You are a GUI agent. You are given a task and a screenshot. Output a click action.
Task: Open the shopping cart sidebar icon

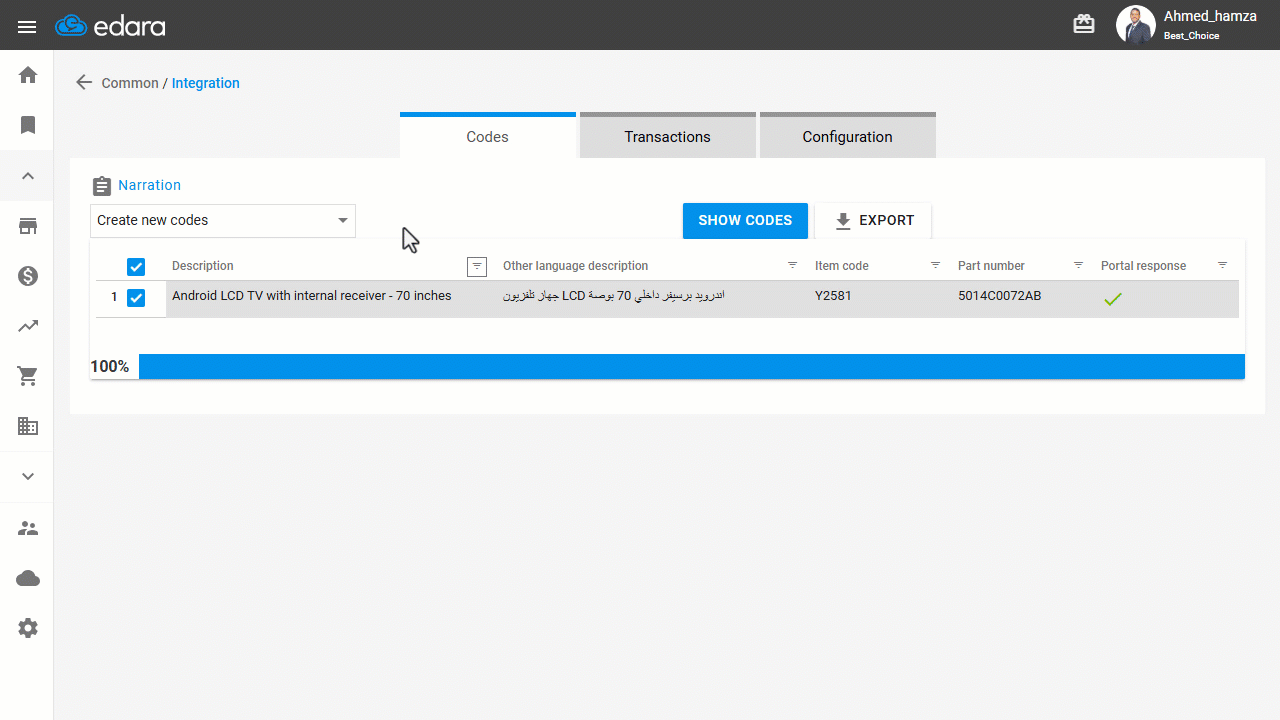[x=28, y=377]
